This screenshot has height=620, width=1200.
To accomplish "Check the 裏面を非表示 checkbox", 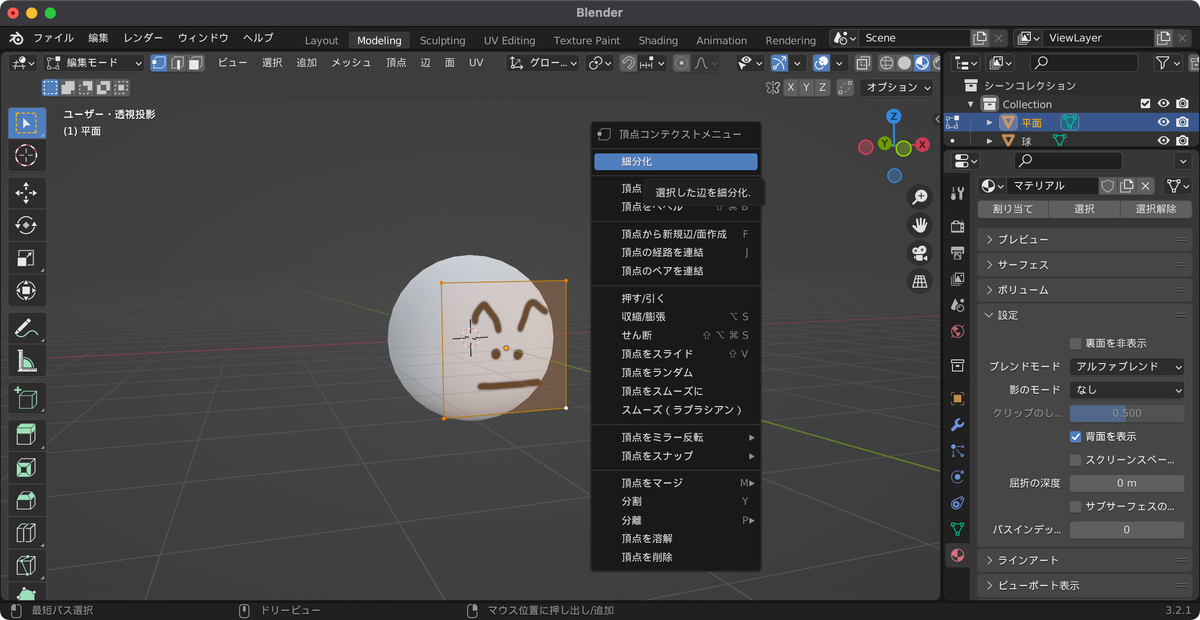I will 1076,343.
